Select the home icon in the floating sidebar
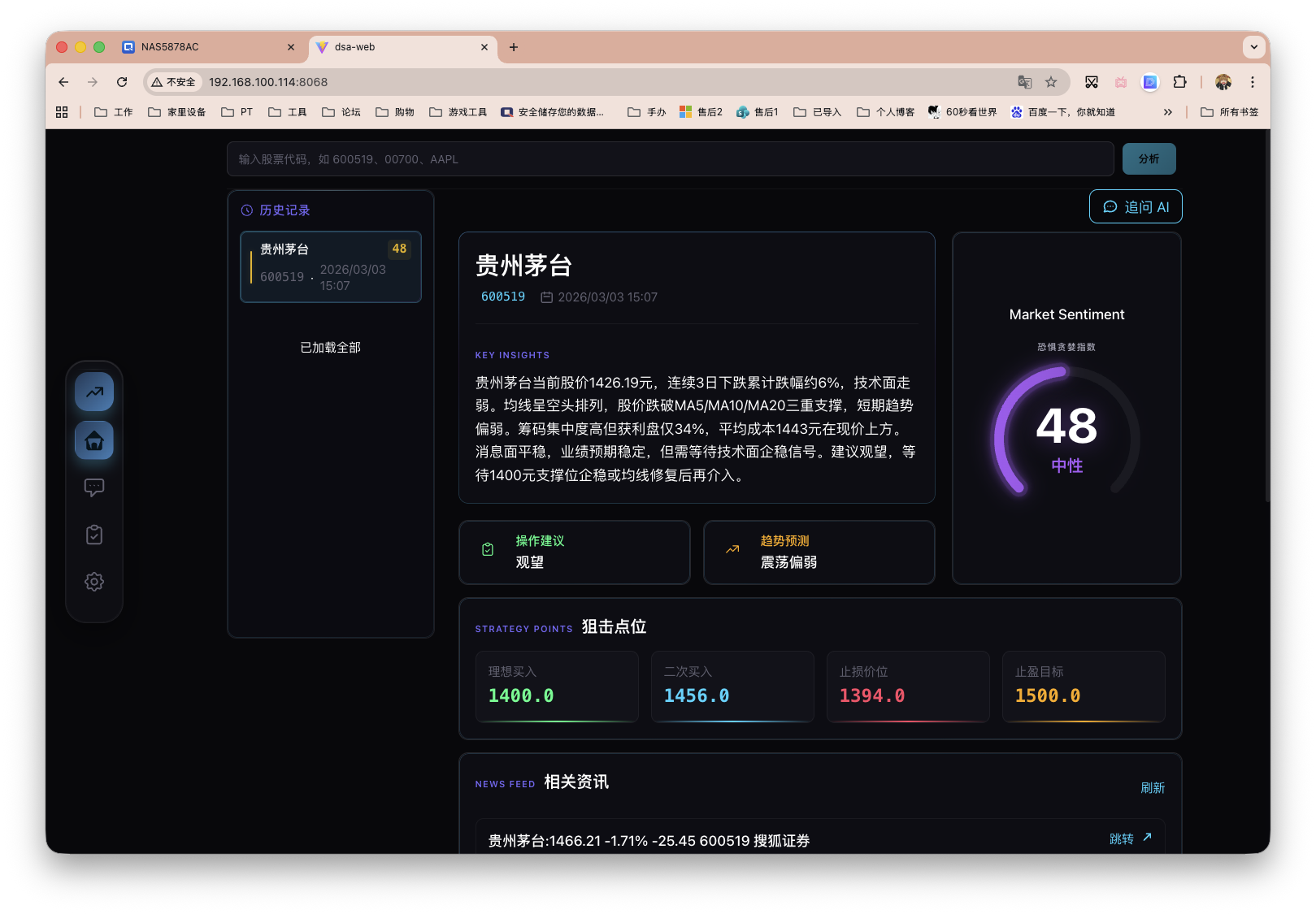Viewport: 1316px width, 914px height. [94, 440]
